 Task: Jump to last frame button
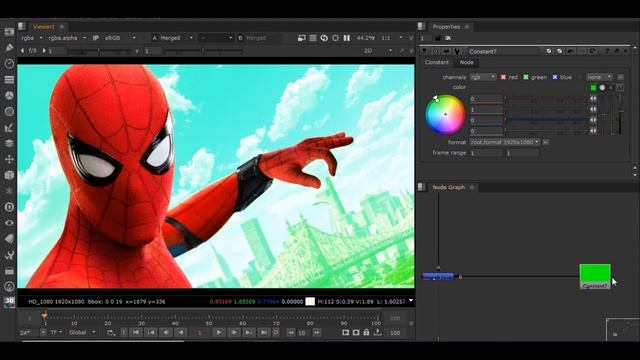pyautogui.click(x=264, y=333)
